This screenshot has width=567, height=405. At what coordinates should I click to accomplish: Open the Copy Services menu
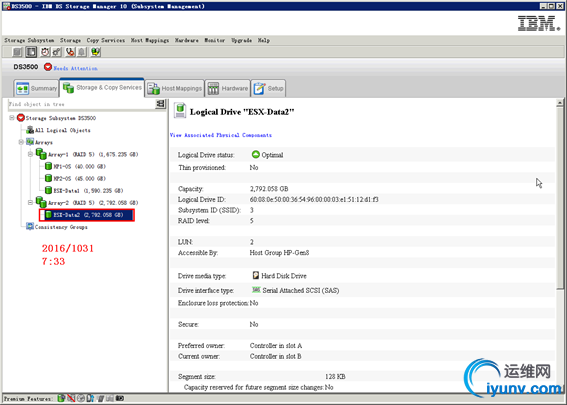(x=106, y=40)
